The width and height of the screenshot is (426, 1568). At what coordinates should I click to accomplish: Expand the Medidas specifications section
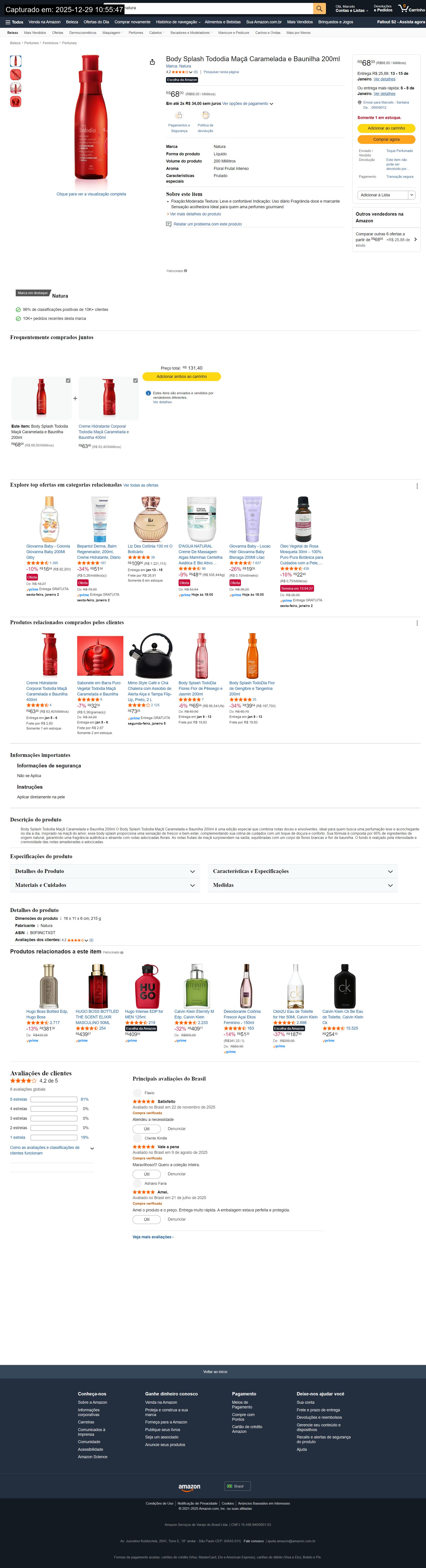pyautogui.click(x=303, y=885)
